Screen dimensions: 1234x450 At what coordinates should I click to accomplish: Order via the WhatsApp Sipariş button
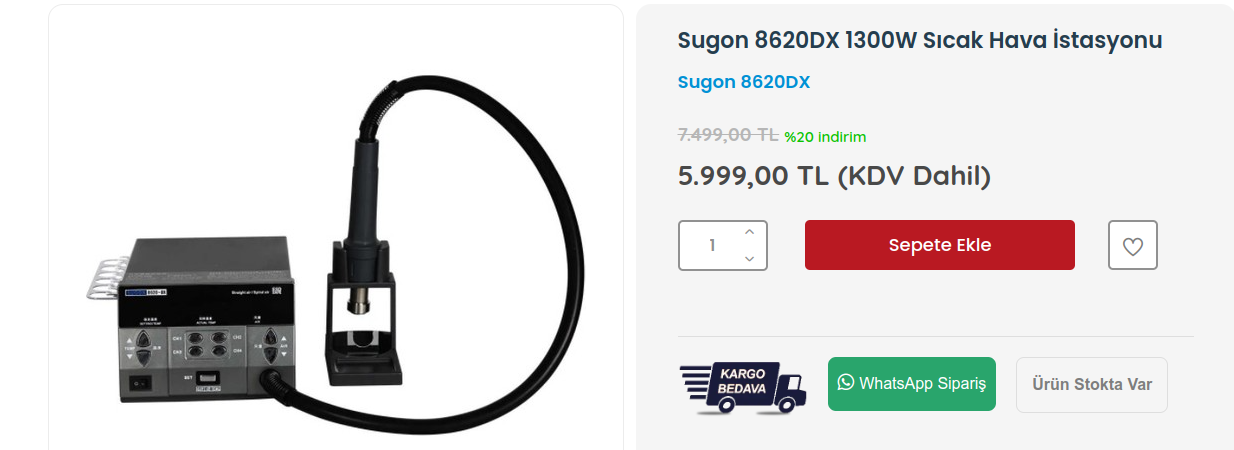(912, 384)
